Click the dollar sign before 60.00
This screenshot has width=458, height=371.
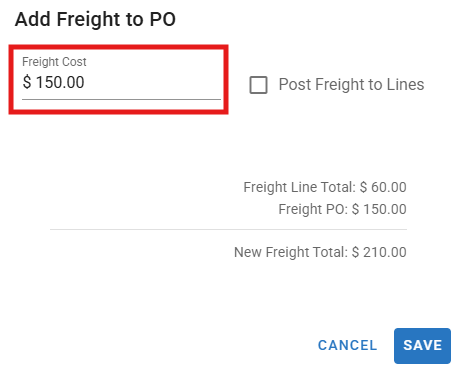[x=363, y=187]
